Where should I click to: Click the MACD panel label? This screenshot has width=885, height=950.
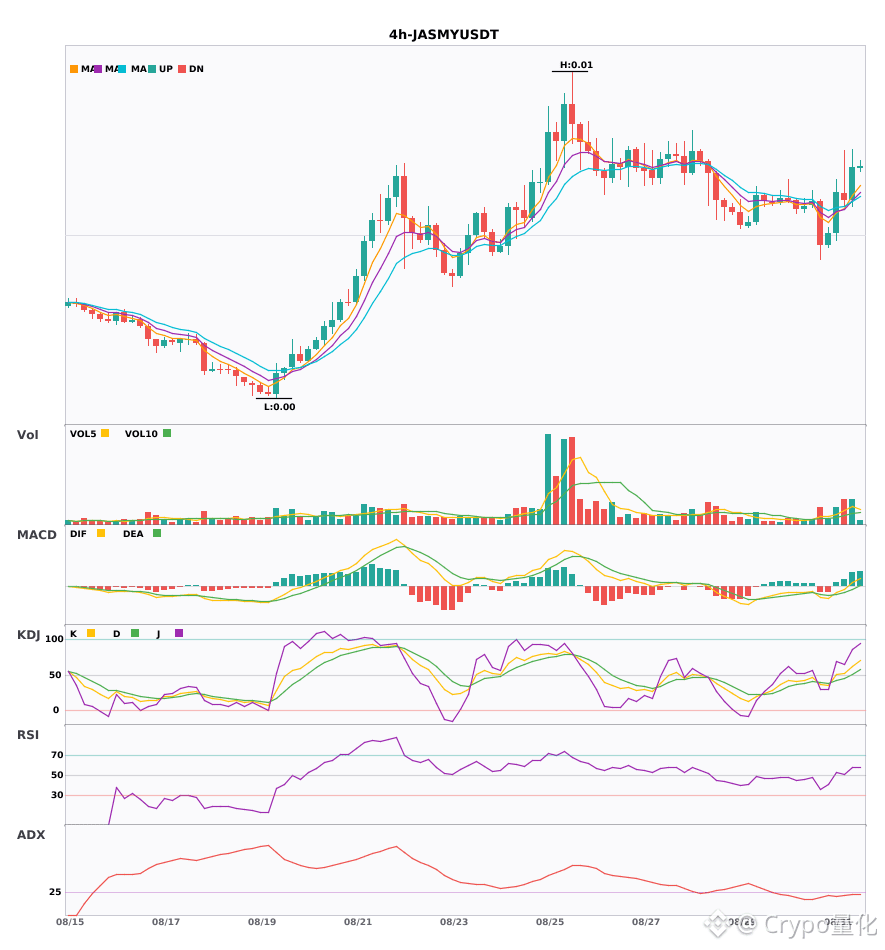[36, 535]
